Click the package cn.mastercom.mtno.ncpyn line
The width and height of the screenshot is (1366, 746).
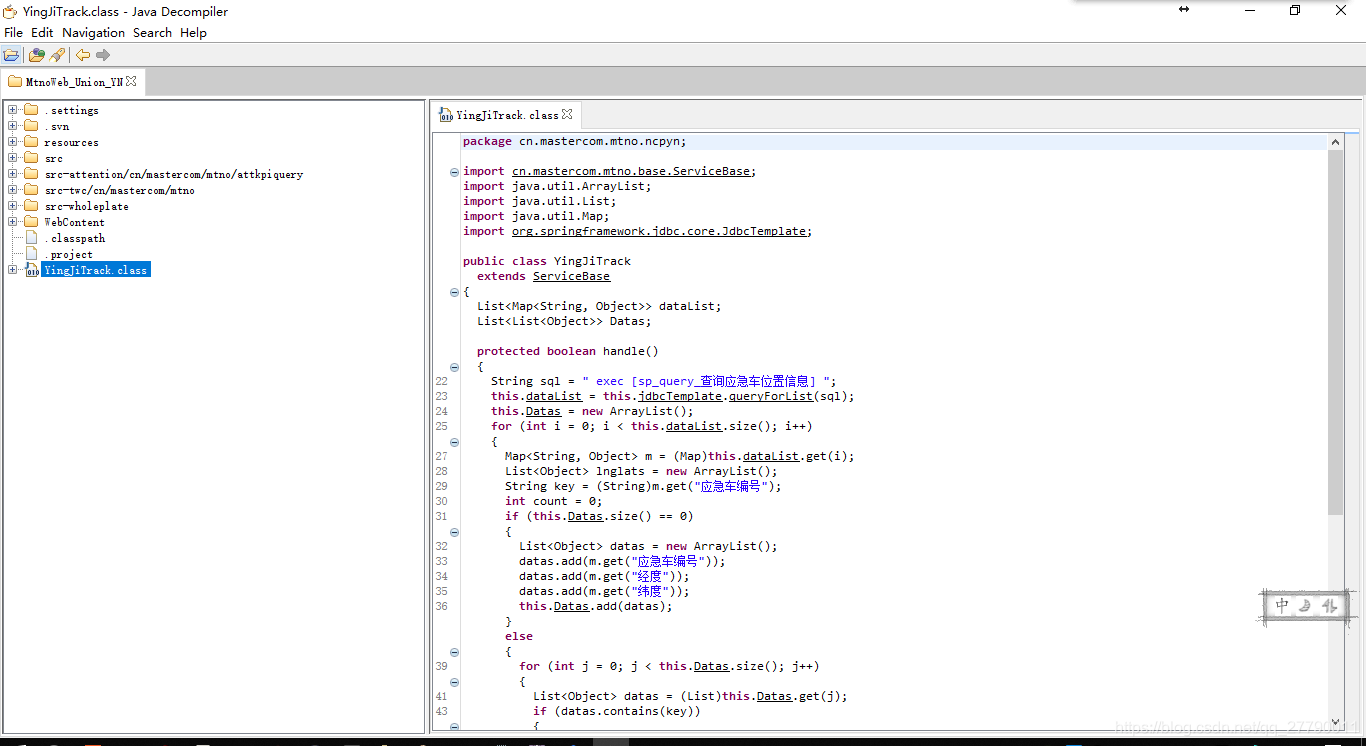pos(574,141)
